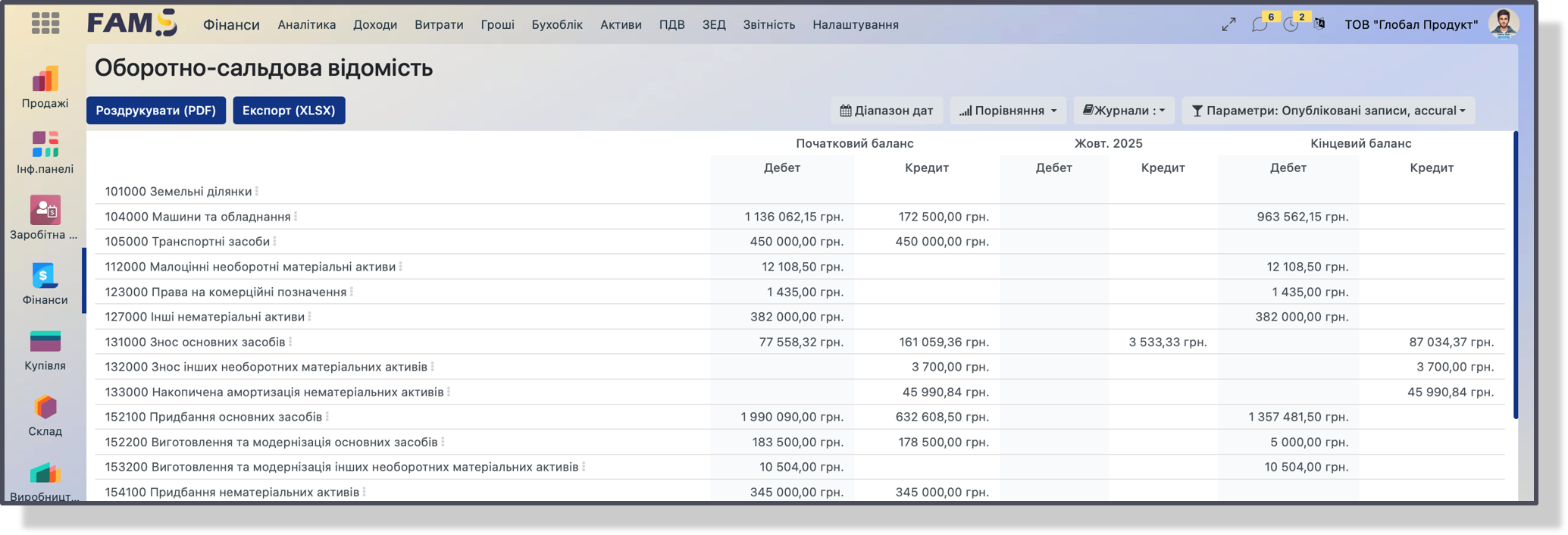Image resolution: width=1568 pixels, height=535 pixels.
Task: Open options dots for 127000 Інші нематеріальні активи
Action: [x=309, y=317]
